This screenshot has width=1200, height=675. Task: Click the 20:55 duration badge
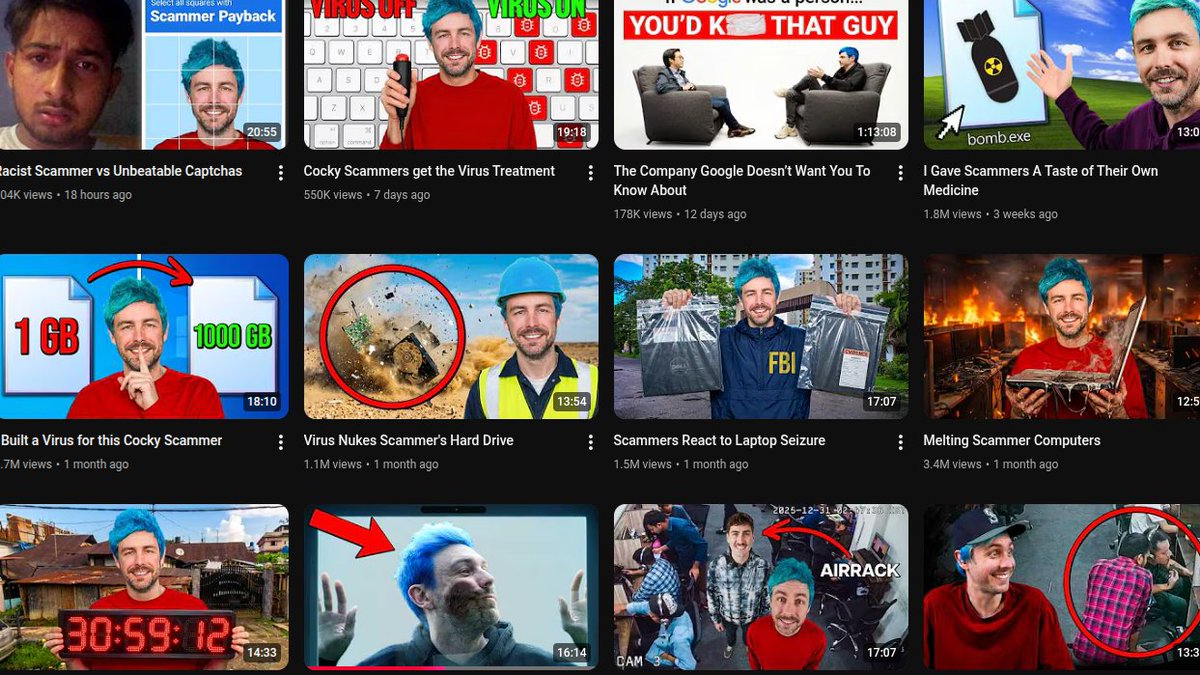pos(261,132)
